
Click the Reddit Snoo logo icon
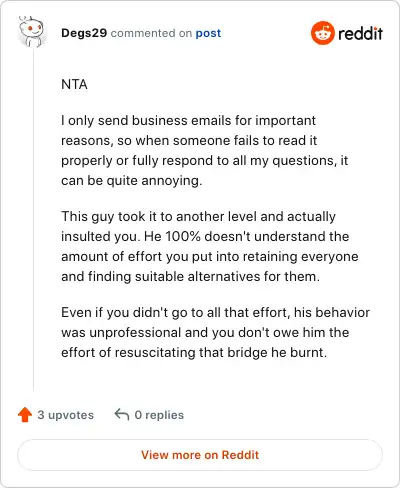(322, 33)
